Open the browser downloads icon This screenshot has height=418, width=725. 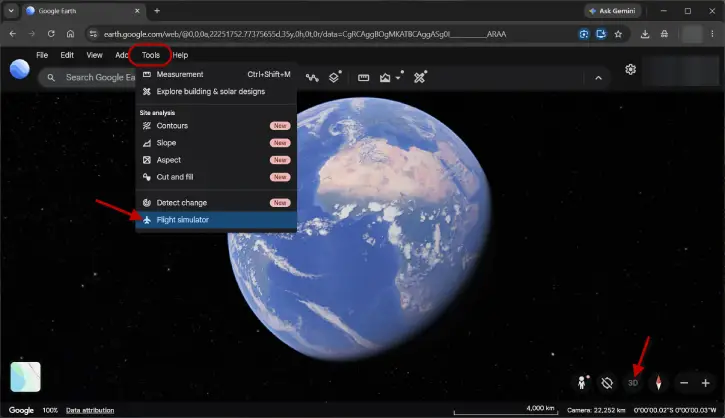[x=645, y=34]
